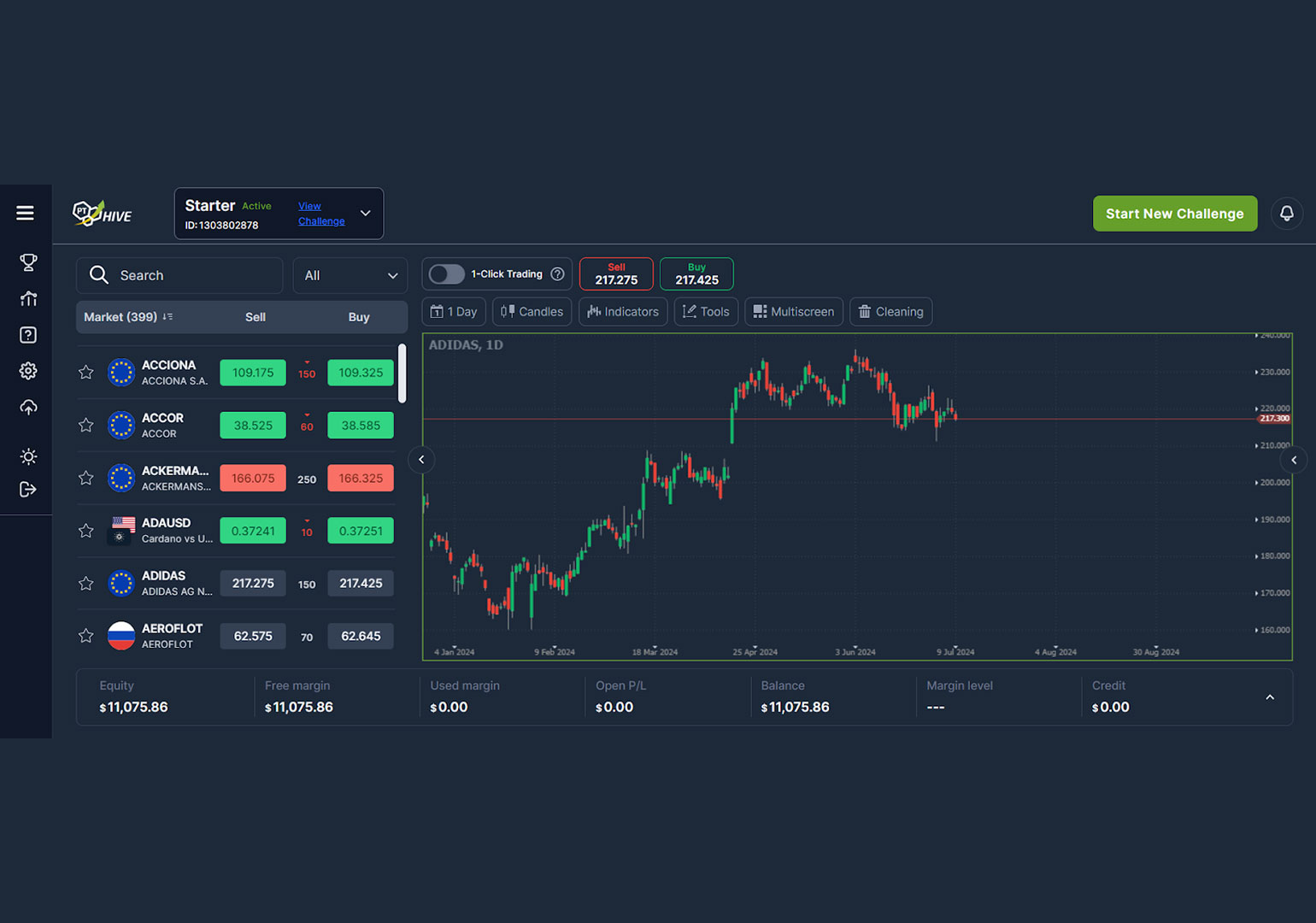1316x923 pixels.
Task: Open the View Challenge link
Action: click(321, 213)
